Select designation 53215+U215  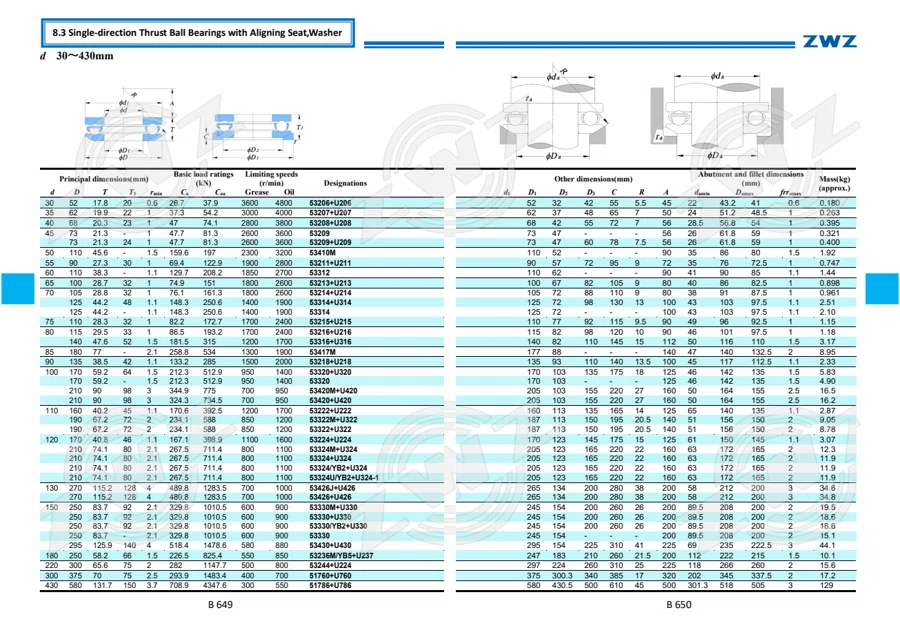330,322
